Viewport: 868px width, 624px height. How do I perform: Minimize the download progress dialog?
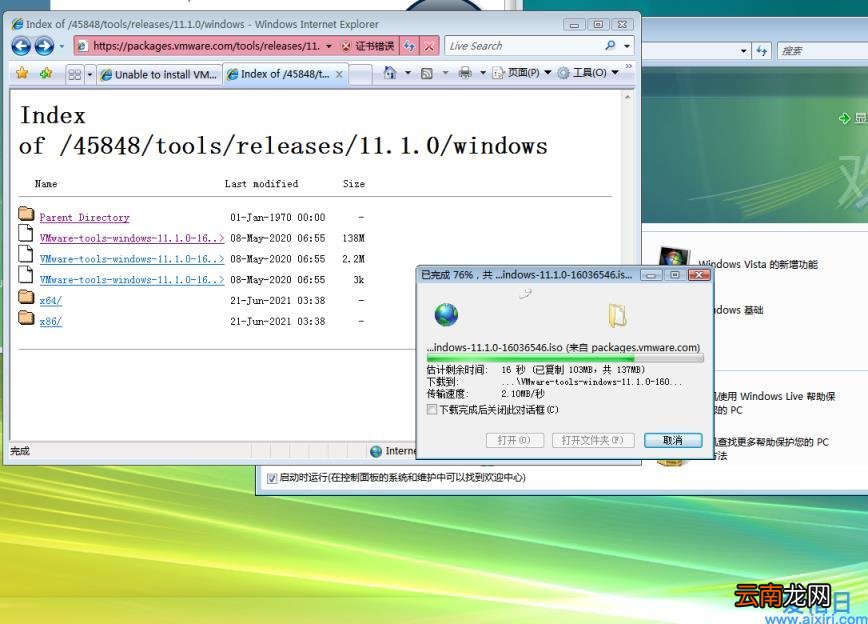click(x=651, y=275)
